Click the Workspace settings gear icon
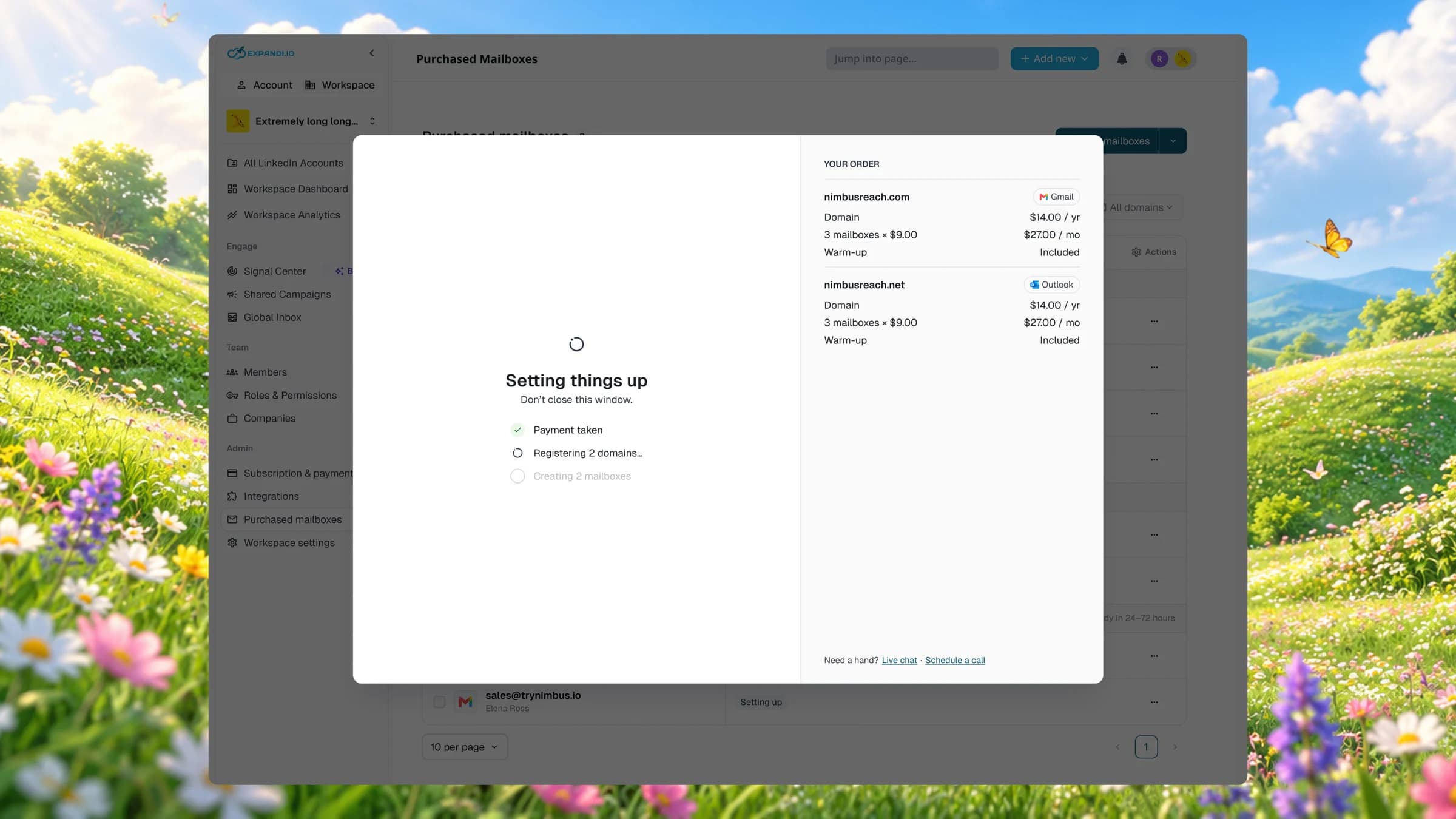This screenshot has width=1456, height=819. (x=232, y=542)
